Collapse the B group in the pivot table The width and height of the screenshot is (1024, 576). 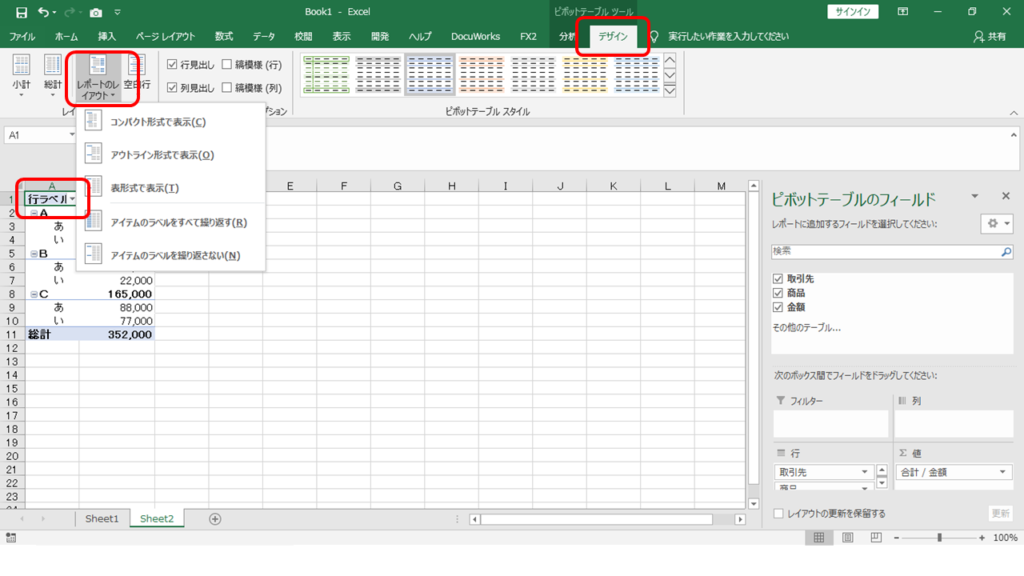click(34, 253)
